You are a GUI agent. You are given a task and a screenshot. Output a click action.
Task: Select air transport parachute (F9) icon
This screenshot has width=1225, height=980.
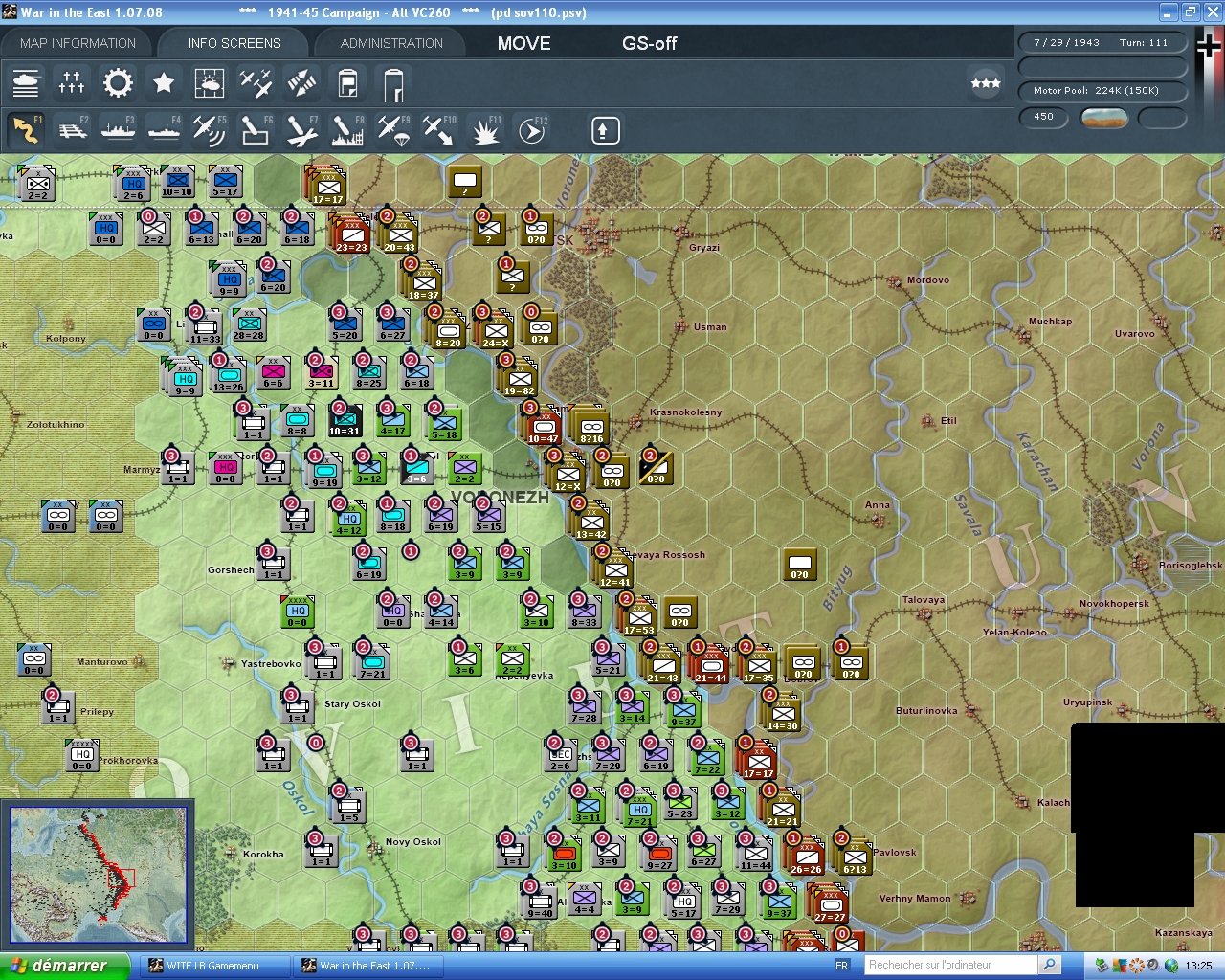pos(393,129)
